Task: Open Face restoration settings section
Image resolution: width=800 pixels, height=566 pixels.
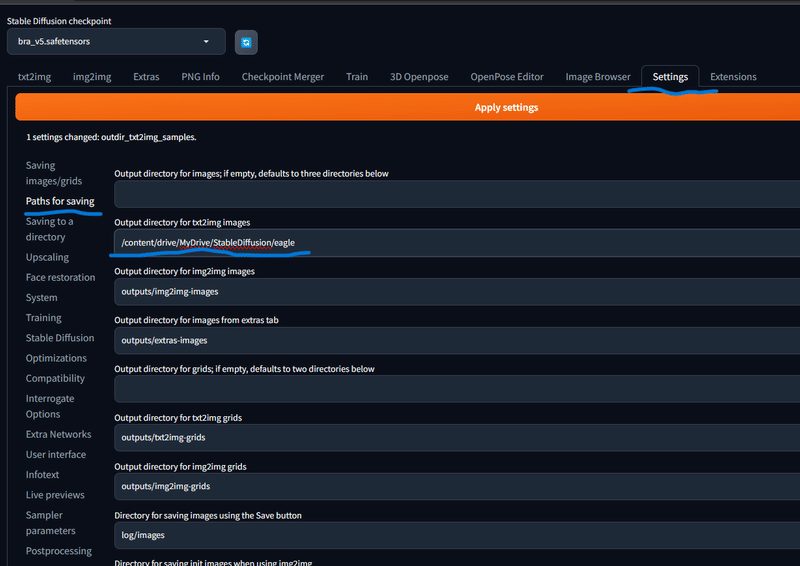Action: tap(60, 277)
